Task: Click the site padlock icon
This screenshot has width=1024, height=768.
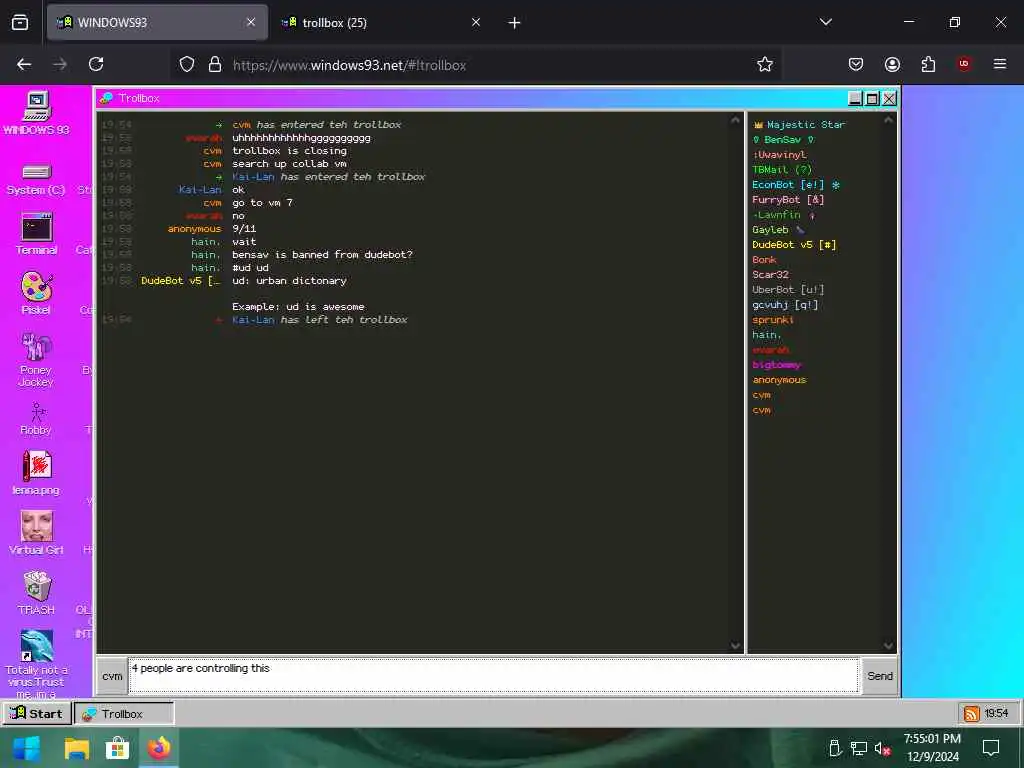Action: pyautogui.click(x=214, y=65)
